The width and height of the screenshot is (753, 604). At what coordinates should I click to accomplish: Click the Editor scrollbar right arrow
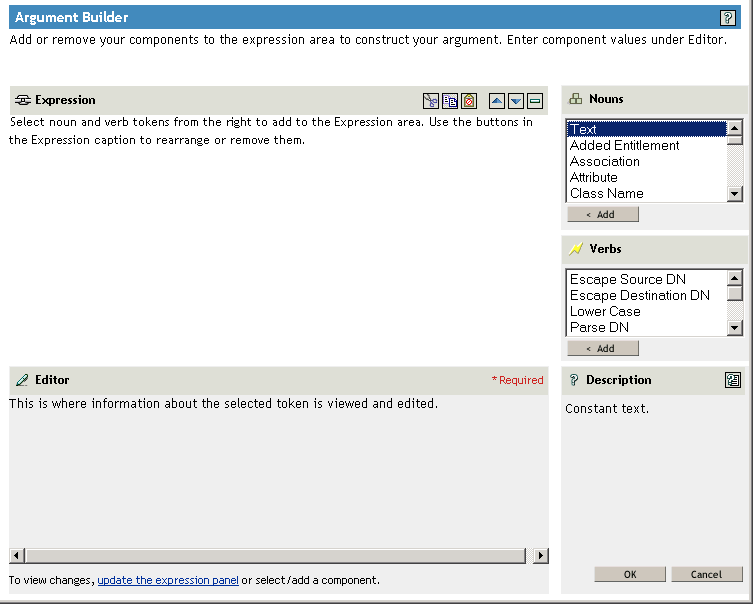click(541, 556)
